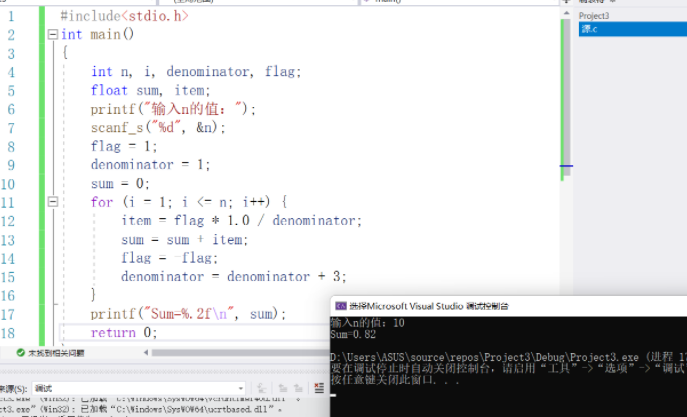Click the printf("输入n的值：") line
This screenshot has height=417, width=687.
pyautogui.click(x=173, y=109)
